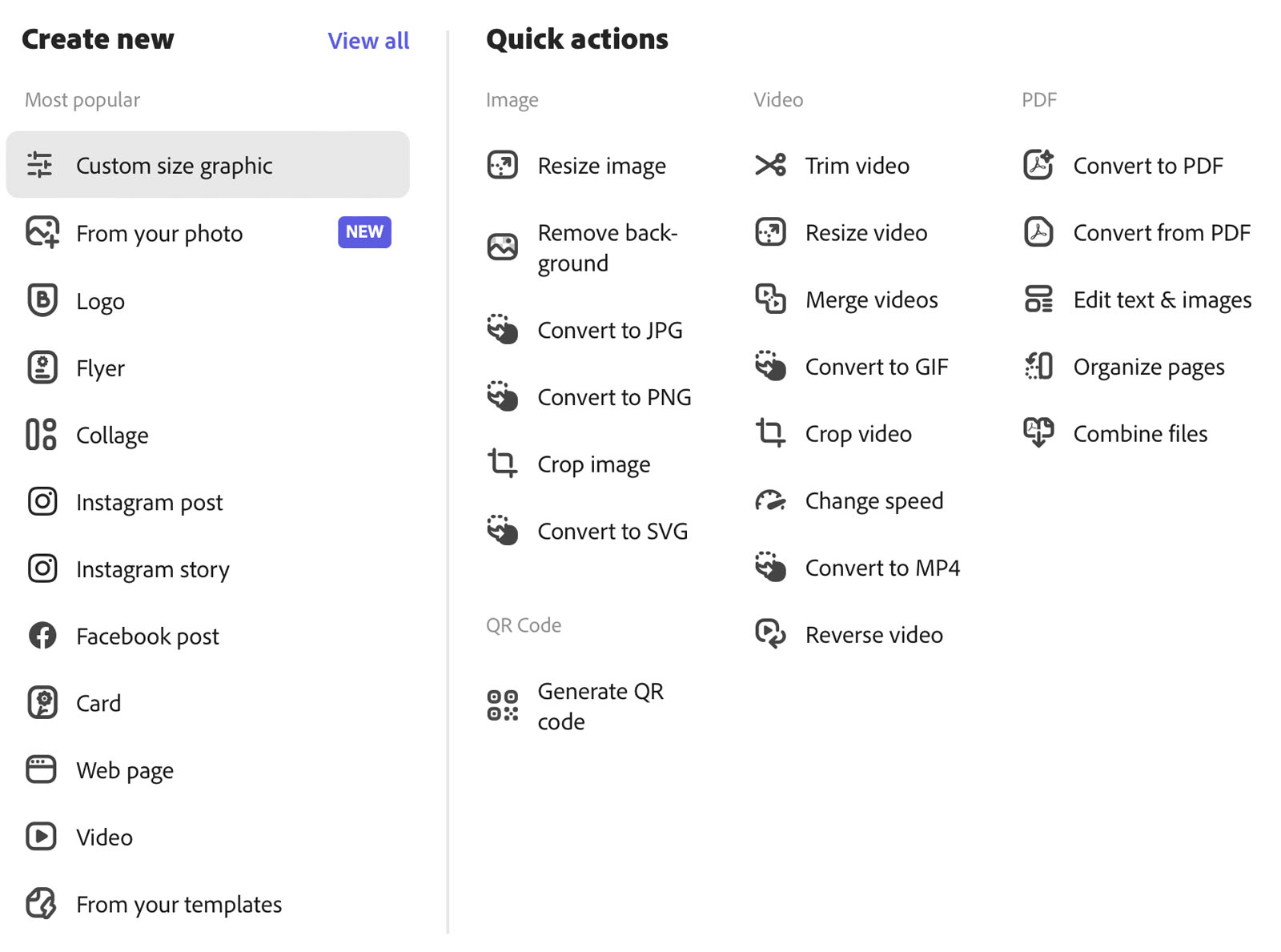Select the Instagram story option
1281x952 pixels.
(x=152, y=568)
